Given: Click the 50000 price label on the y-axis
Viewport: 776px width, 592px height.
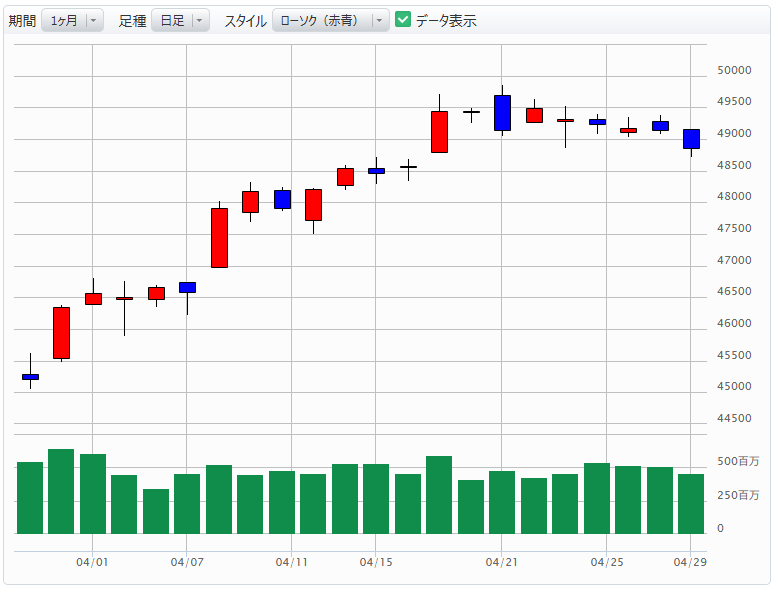Looking at the screenshot, I should coord(734,71).
